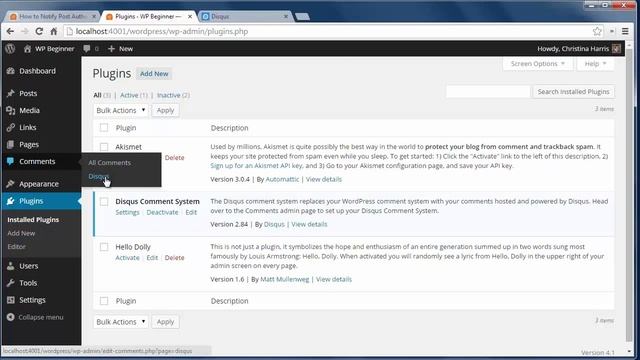Image resolution: width=640 pixels, height=360 pixels.
Task: Open the bottom Bulk Actions dropdown
Action: click(121, 322)
